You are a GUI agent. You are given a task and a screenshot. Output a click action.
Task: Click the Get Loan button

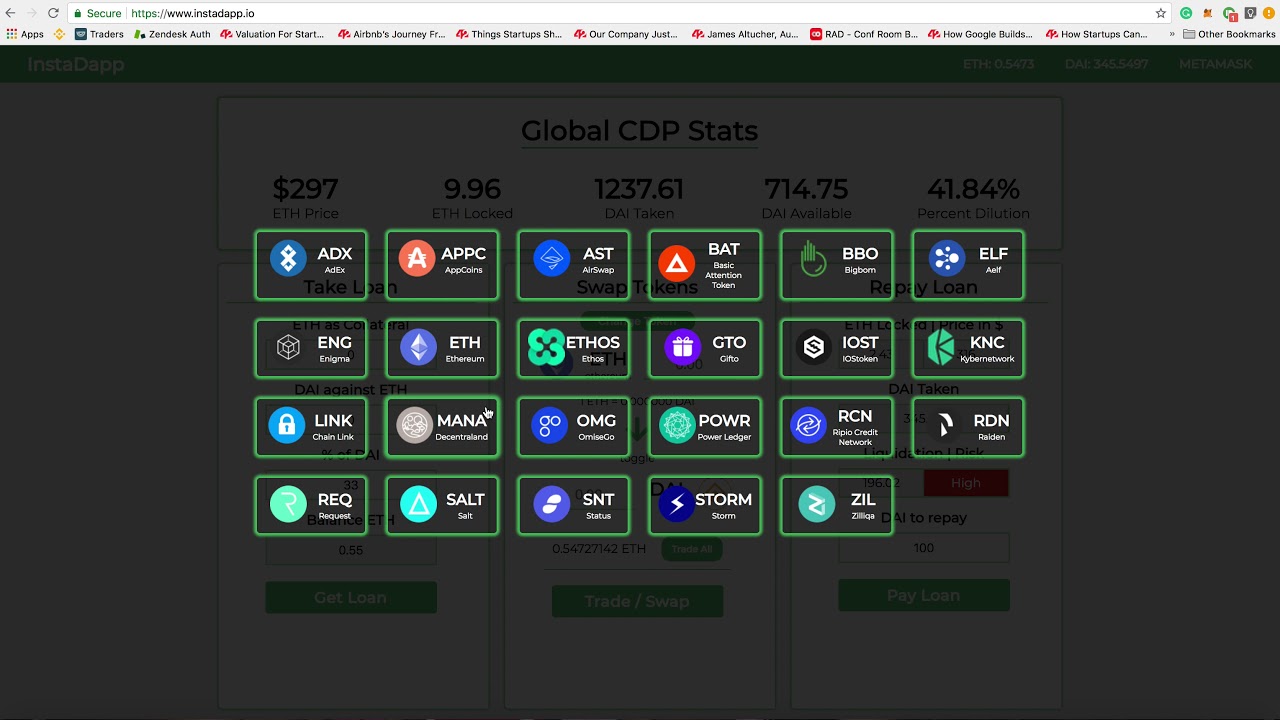pos(351,597)
